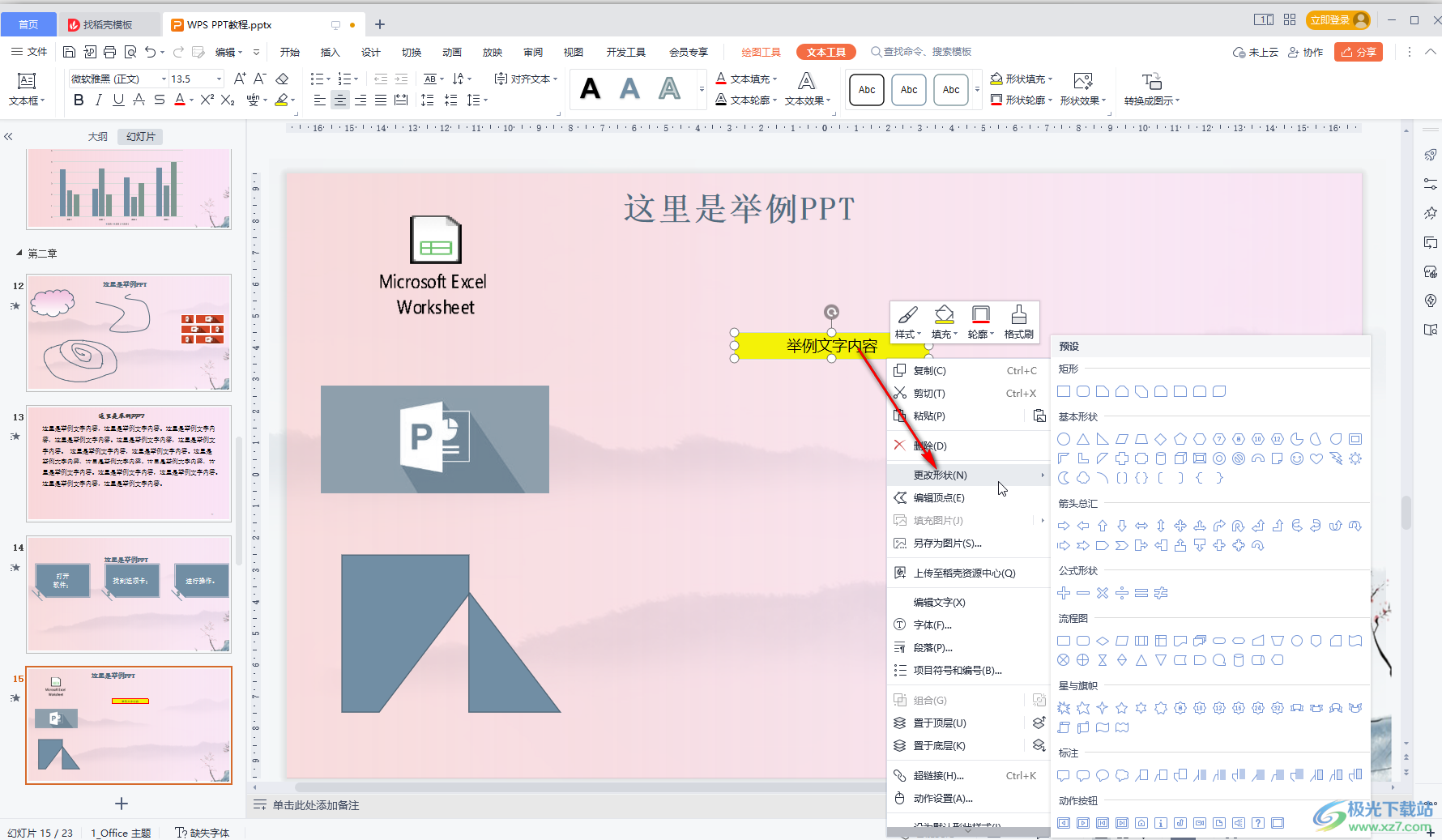Select 编辑顶点(E) in context menu
The height and width of the screenshot is (840, 1442).
tap(969, 497)
